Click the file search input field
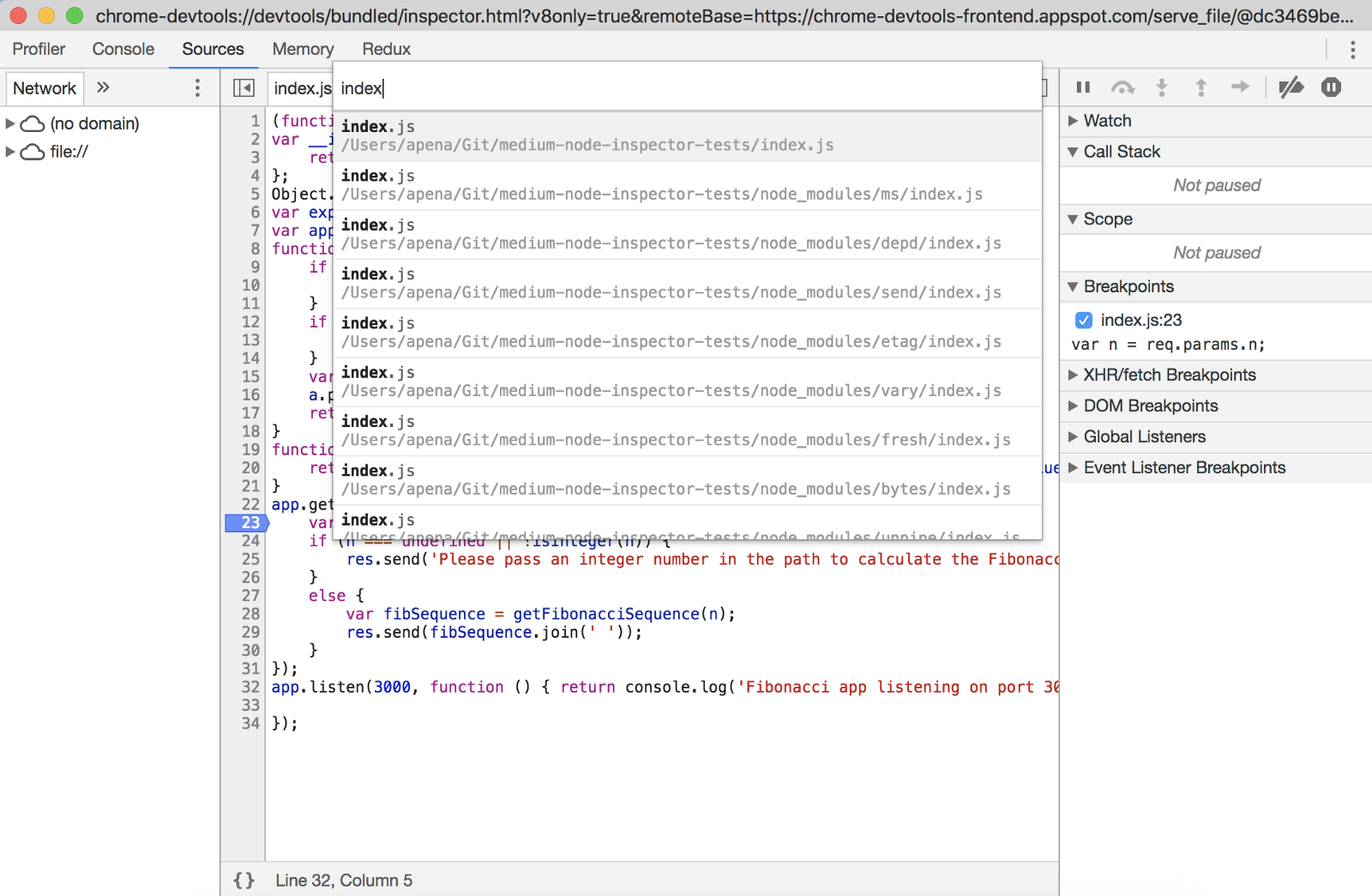 point(686,88)
